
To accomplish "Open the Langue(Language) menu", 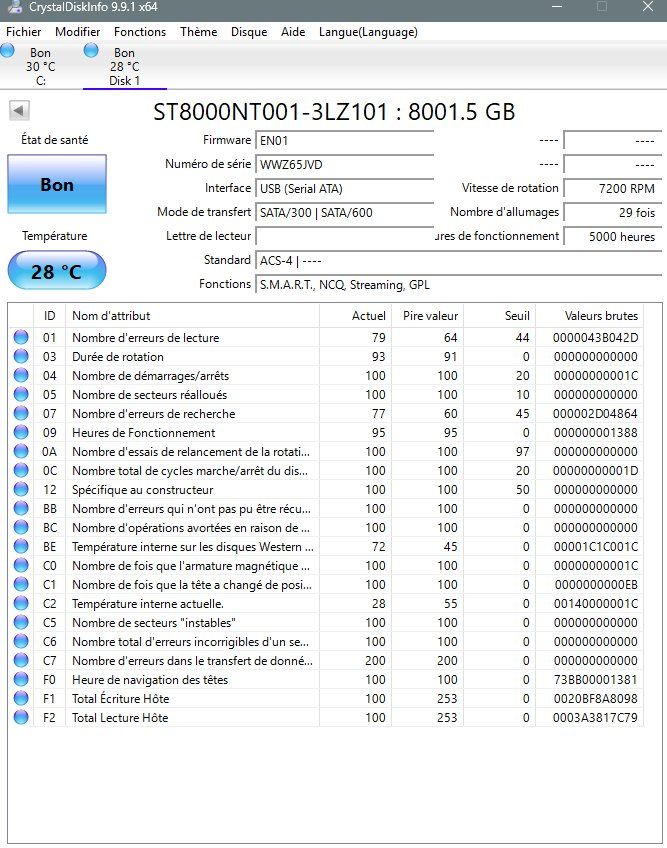I will pyautogui.click(x=368, y=32).
